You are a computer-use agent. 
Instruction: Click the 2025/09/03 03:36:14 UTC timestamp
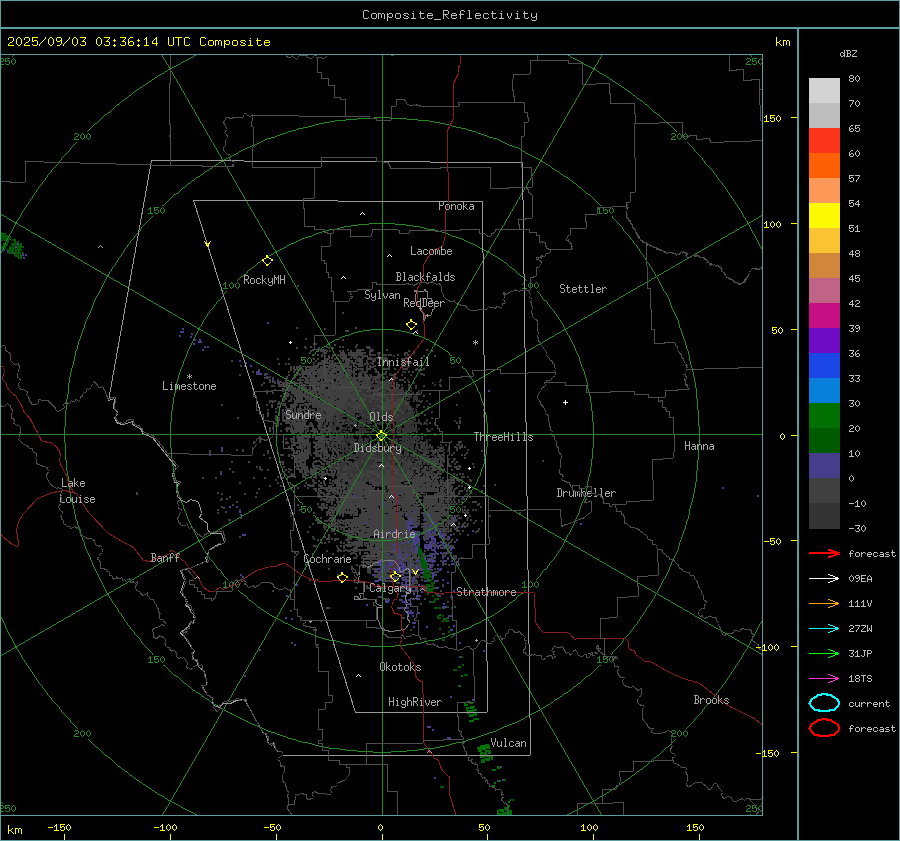tap(138, 42)
